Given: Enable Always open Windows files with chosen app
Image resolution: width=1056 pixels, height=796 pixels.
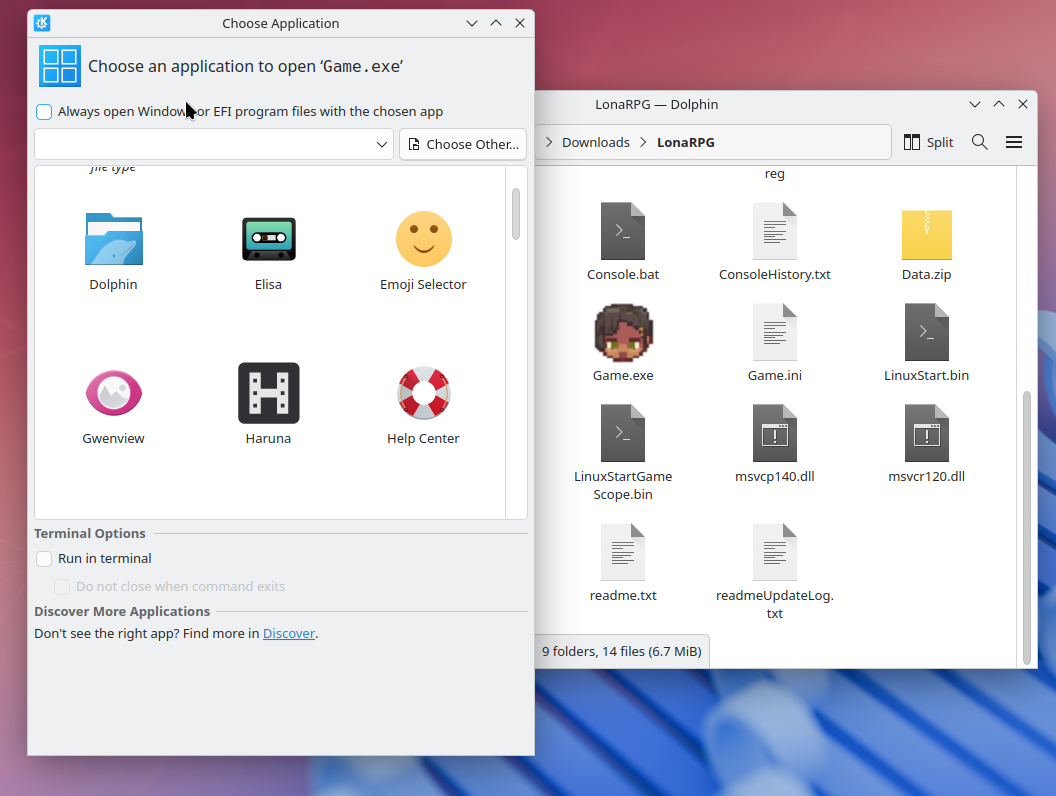Looking at the screenshot, I should coord(44,112).
